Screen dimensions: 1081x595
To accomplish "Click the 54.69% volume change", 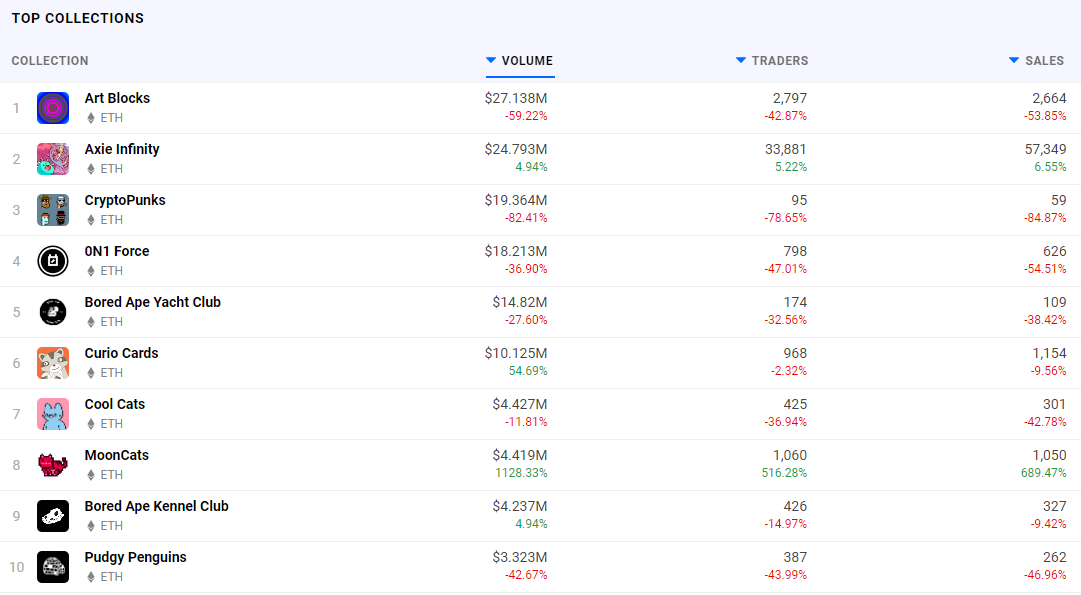I will coord(528,371).
